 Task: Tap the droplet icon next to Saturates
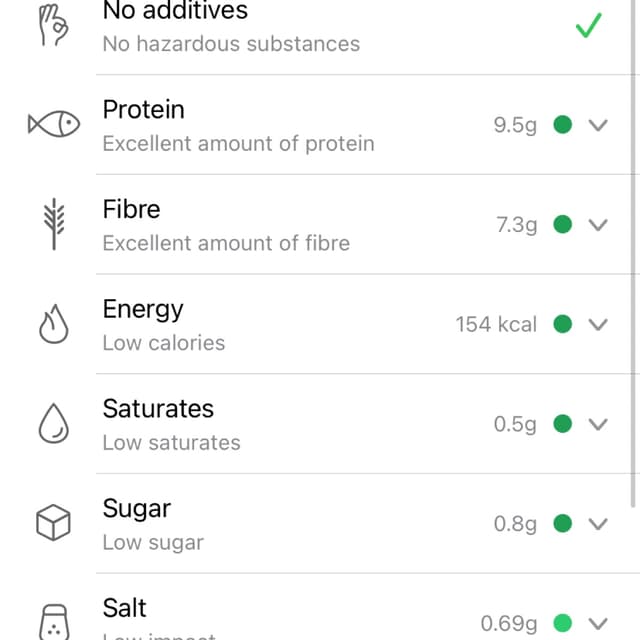tap(53, 423)
